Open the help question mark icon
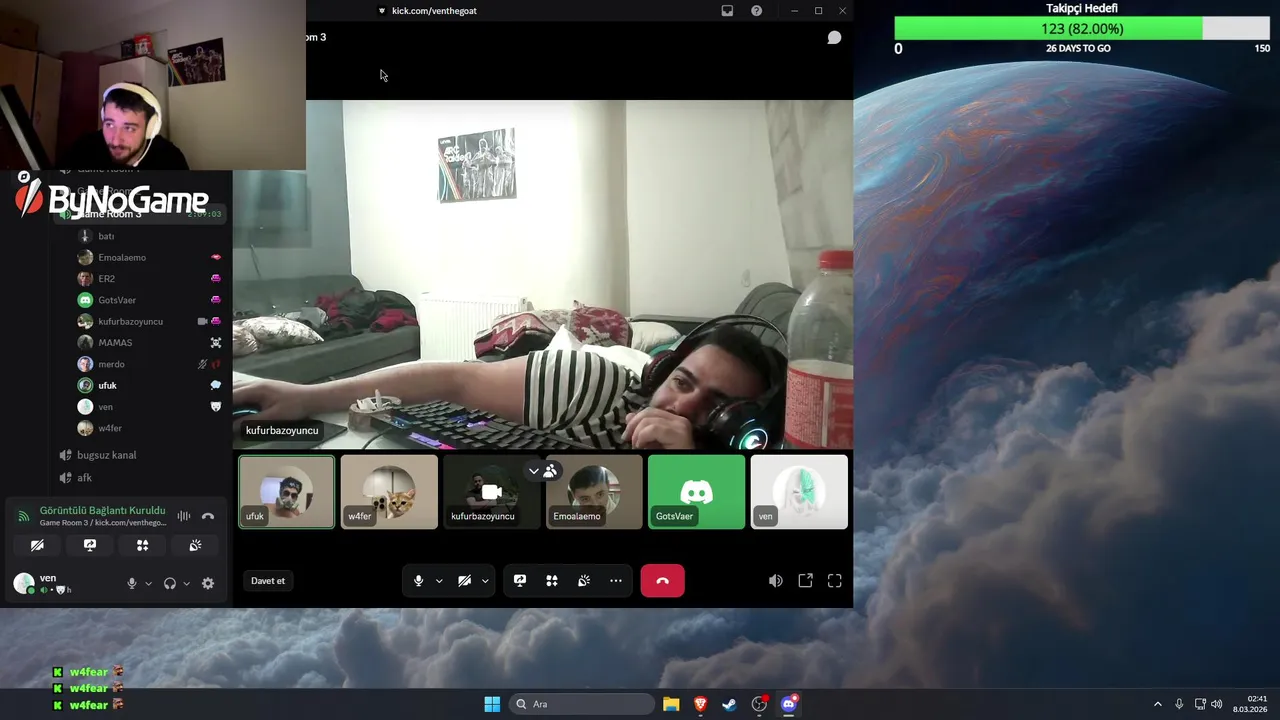 point(756,11)
